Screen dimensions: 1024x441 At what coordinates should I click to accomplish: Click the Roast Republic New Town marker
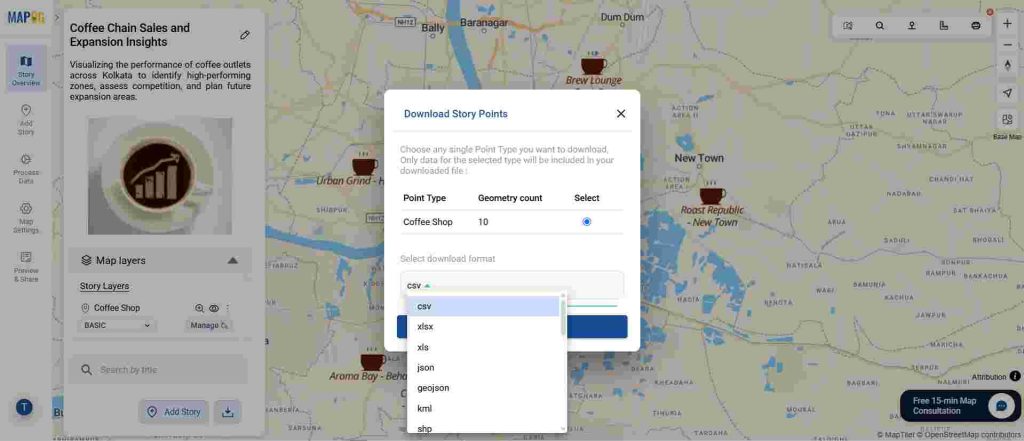[x=712, y=195]
